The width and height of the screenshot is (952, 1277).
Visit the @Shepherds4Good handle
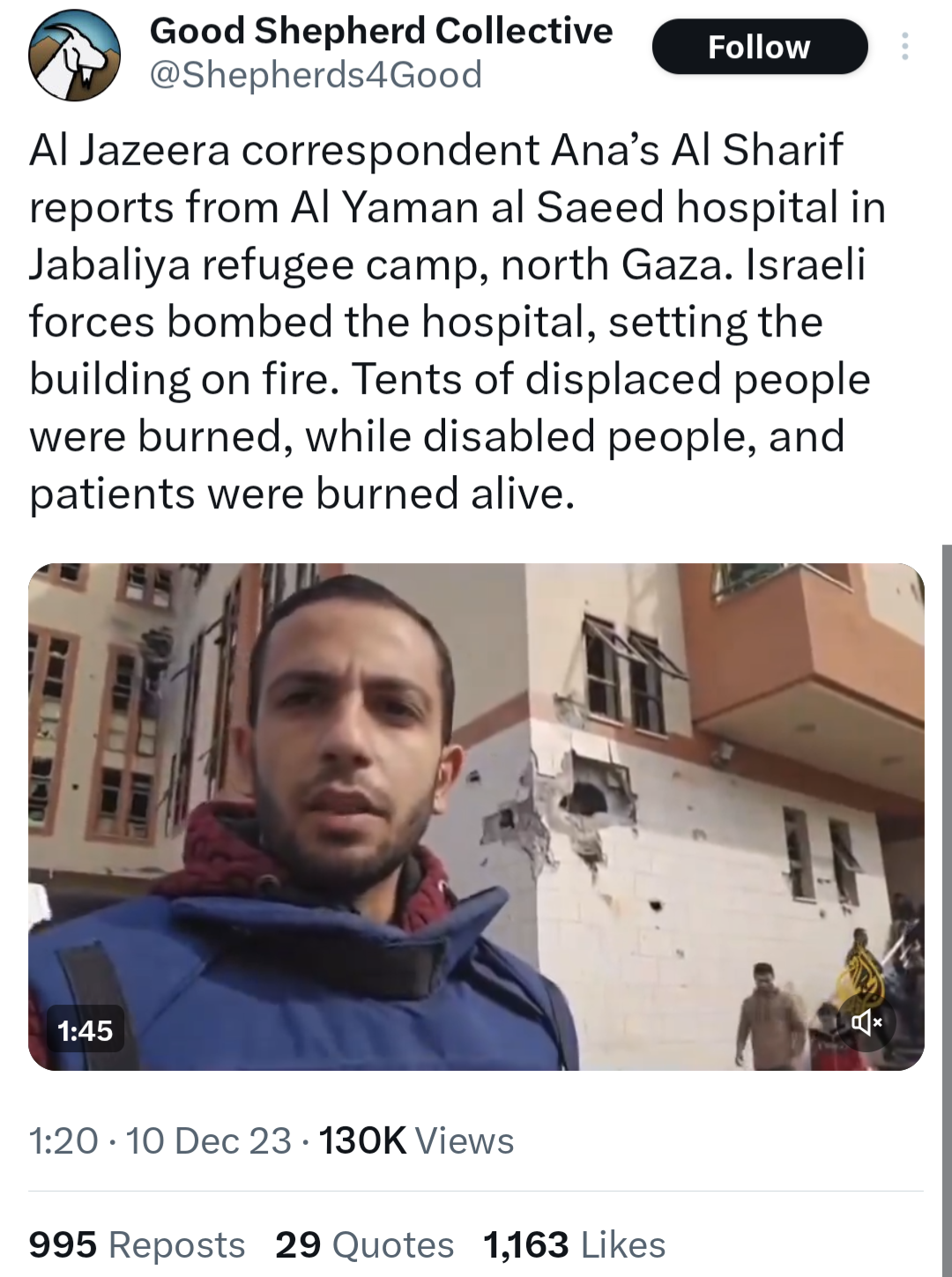click(316, 75)
